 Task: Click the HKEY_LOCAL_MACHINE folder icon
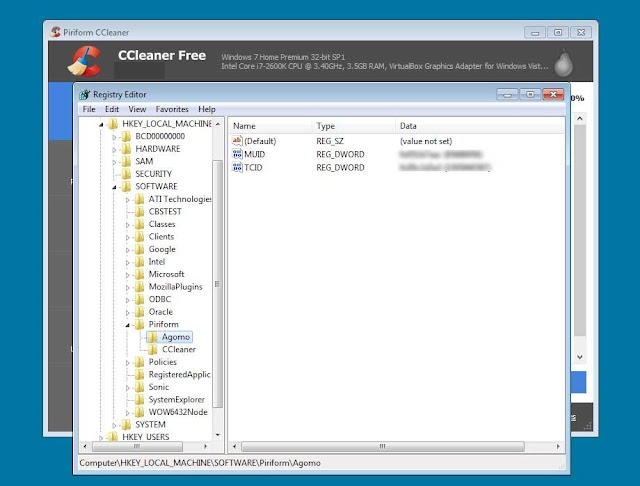[x=113, y=124]
